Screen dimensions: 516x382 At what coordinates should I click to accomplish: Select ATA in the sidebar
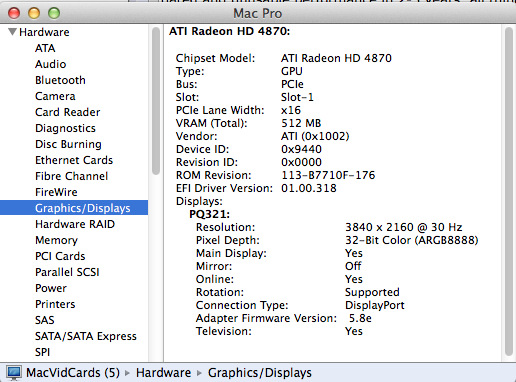click(45, 48)
